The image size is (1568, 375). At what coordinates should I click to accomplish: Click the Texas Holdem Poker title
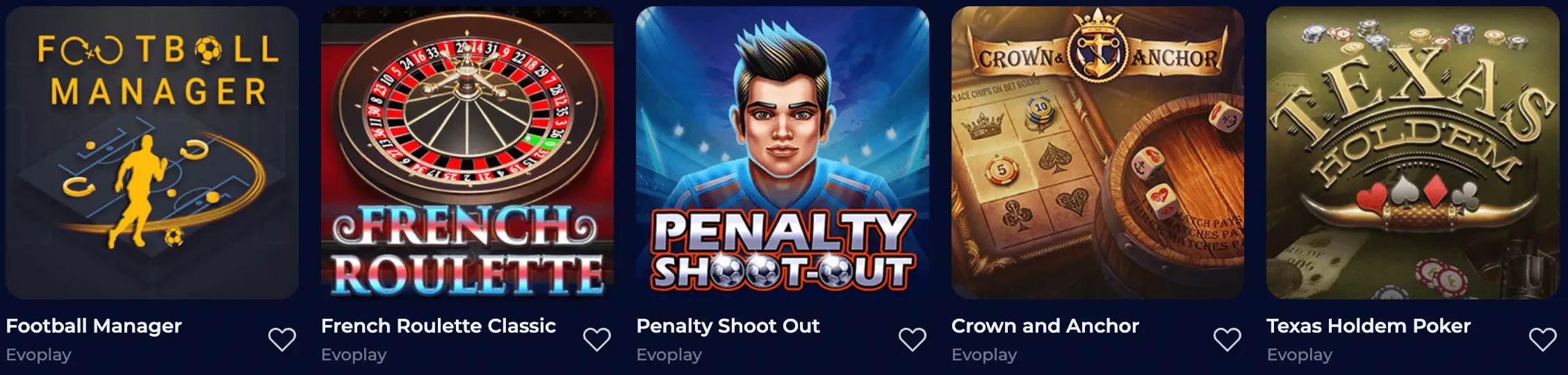point(1369,326)
